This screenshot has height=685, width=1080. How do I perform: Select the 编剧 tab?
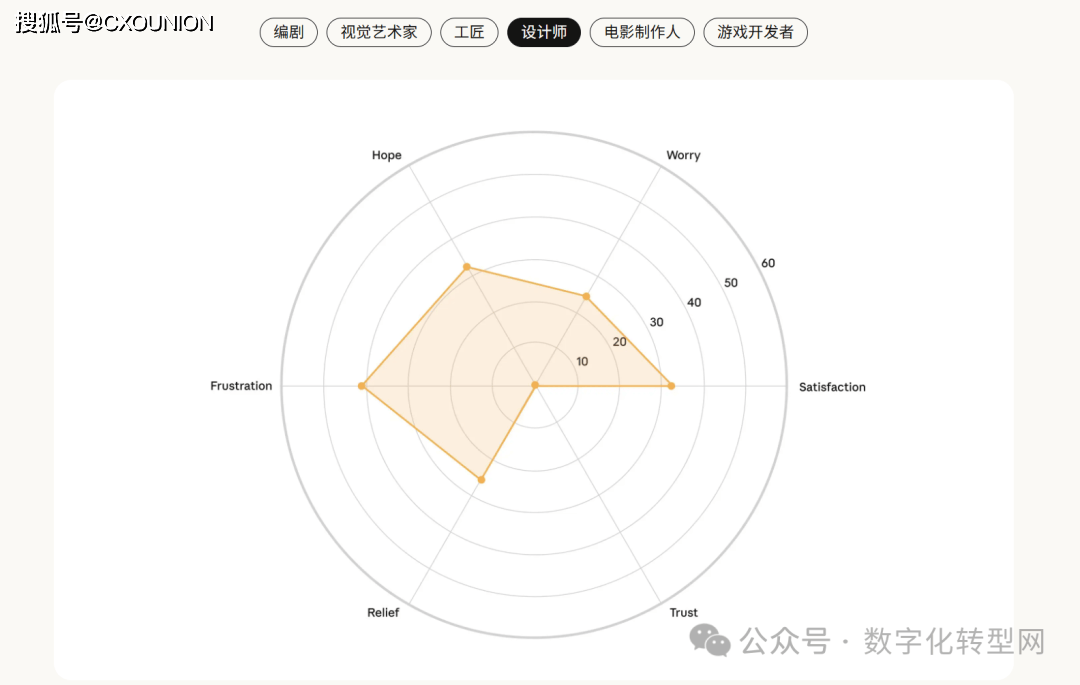click(288, 32)
